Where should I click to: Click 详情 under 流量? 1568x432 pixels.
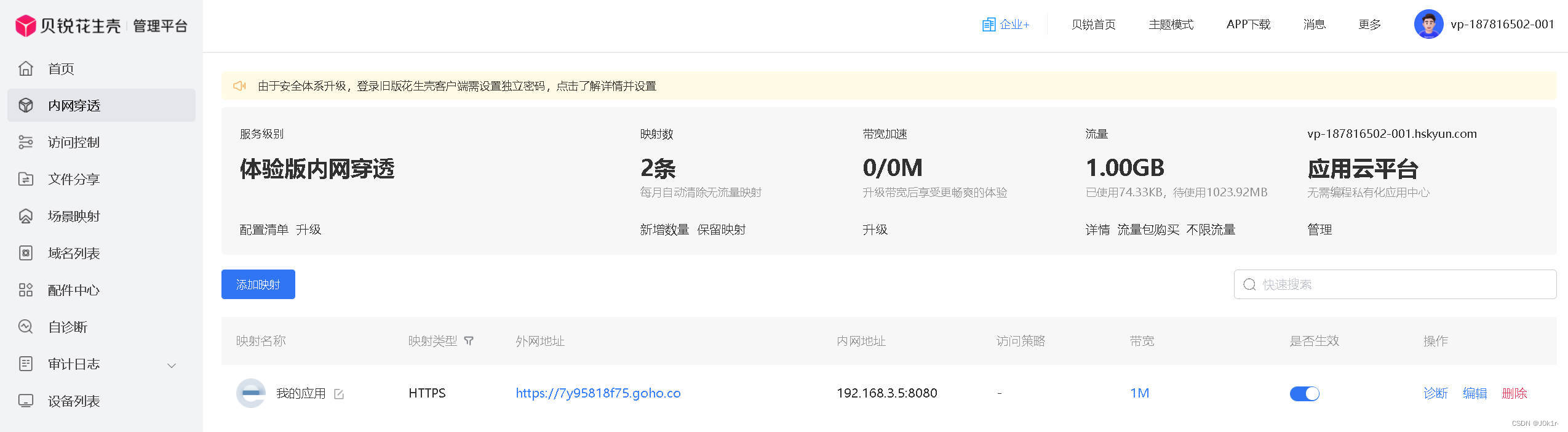tap(1097, 230)
